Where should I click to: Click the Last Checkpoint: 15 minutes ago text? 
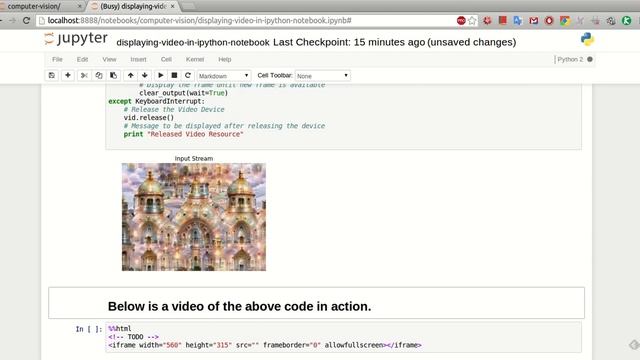tap(349, 42)
